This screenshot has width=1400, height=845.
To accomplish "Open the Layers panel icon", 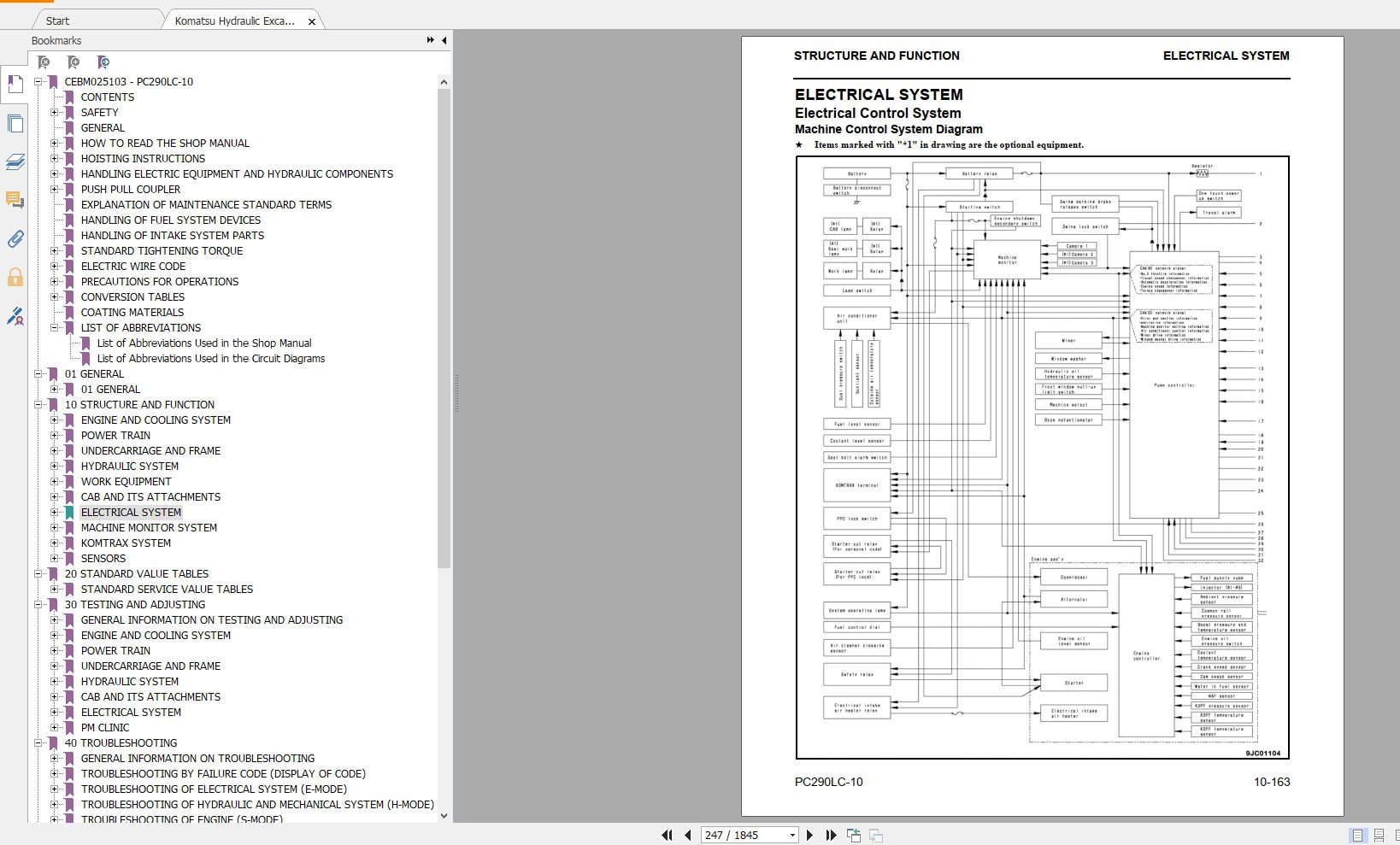I will [15, 161].
